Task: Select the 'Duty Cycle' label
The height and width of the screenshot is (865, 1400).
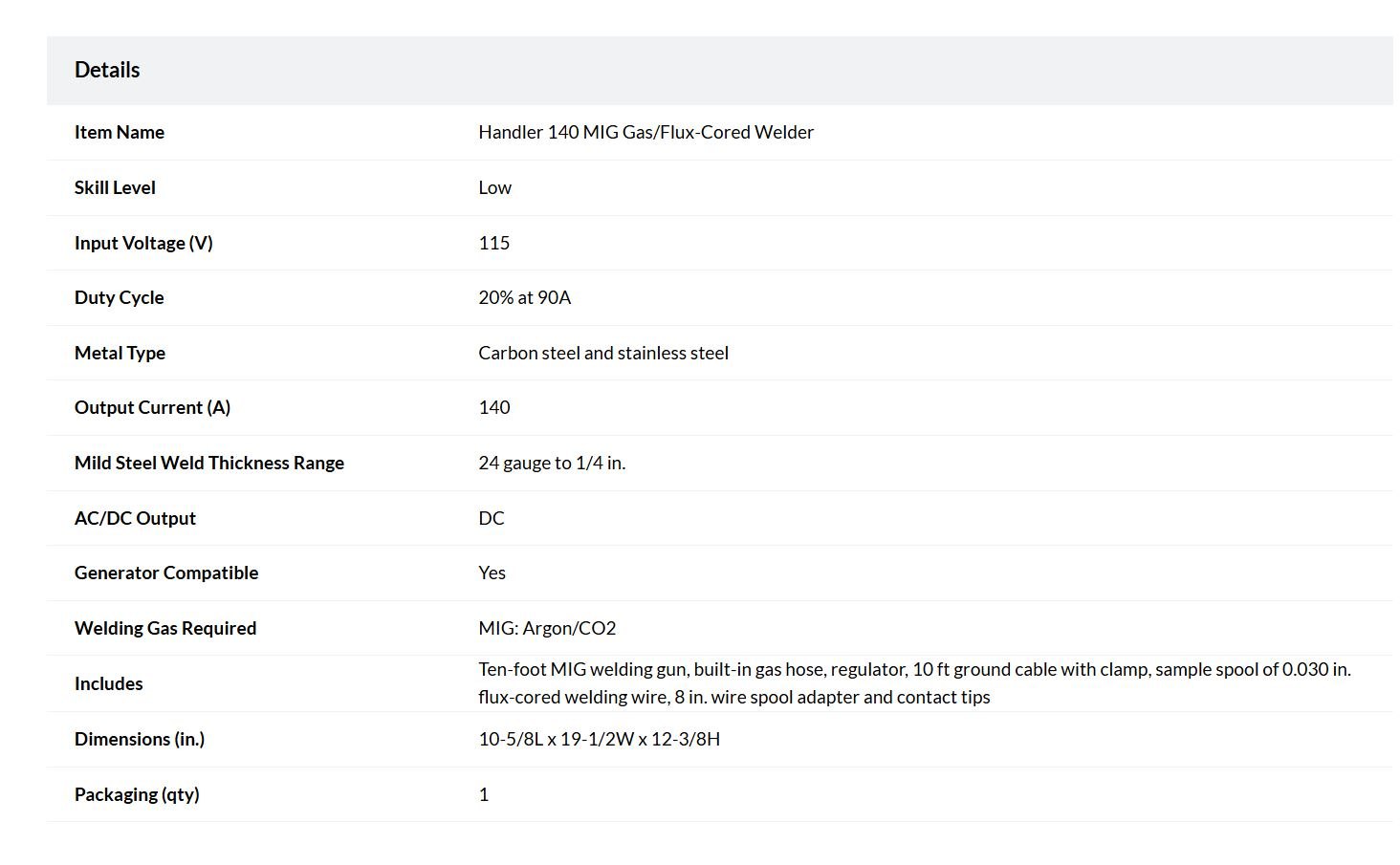Action: coord(119,297)
